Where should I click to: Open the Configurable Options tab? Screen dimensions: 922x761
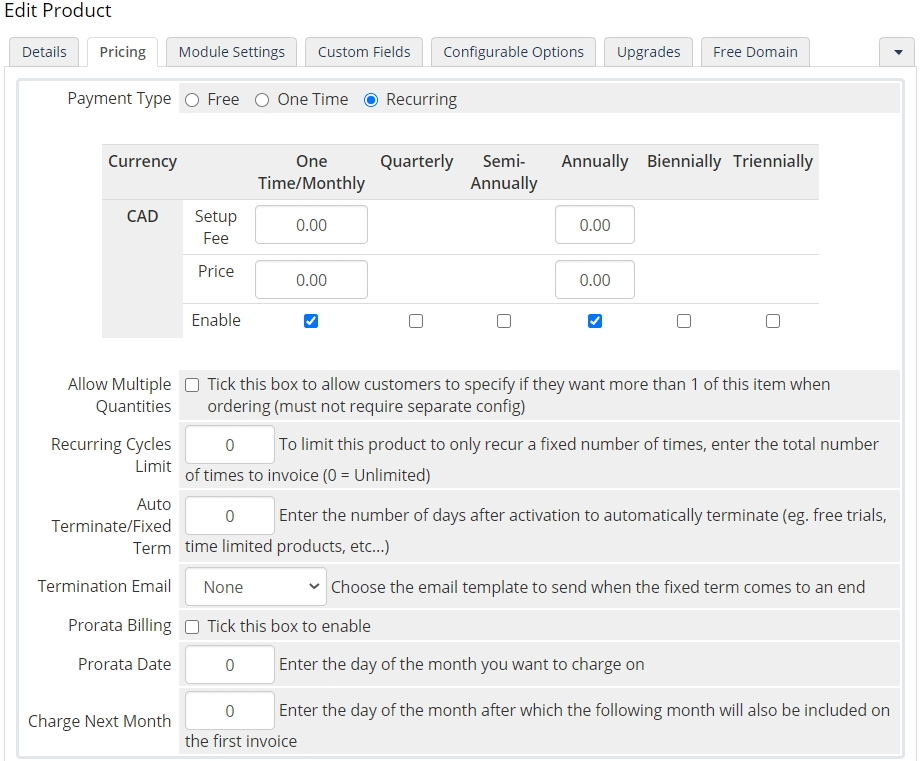513,52
